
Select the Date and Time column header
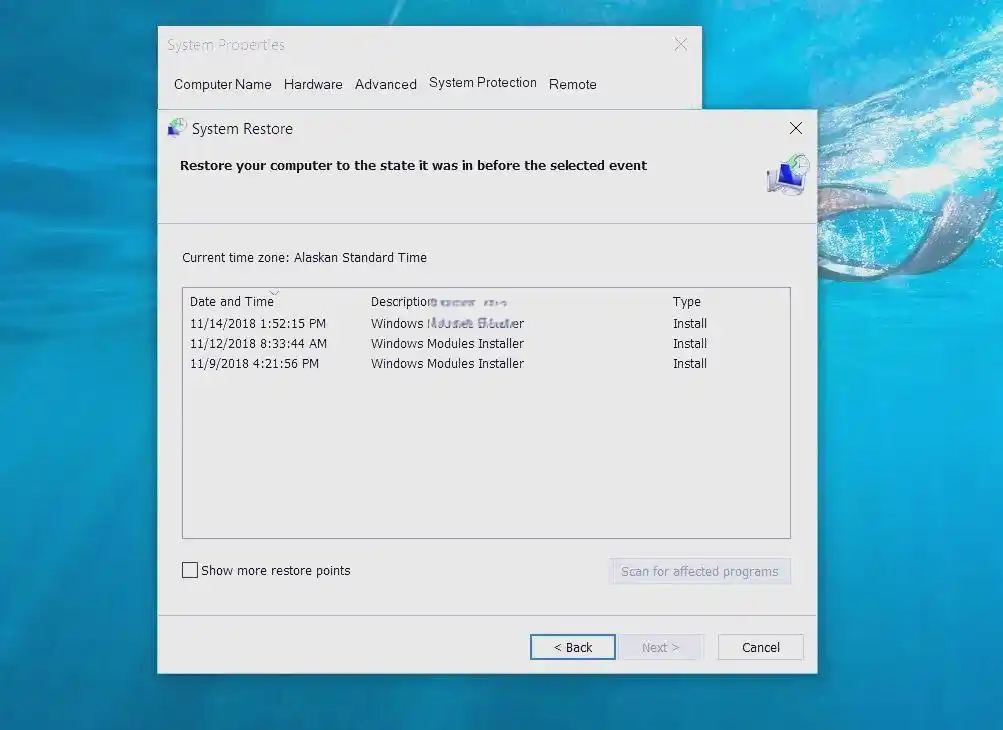tap(232, 301)
